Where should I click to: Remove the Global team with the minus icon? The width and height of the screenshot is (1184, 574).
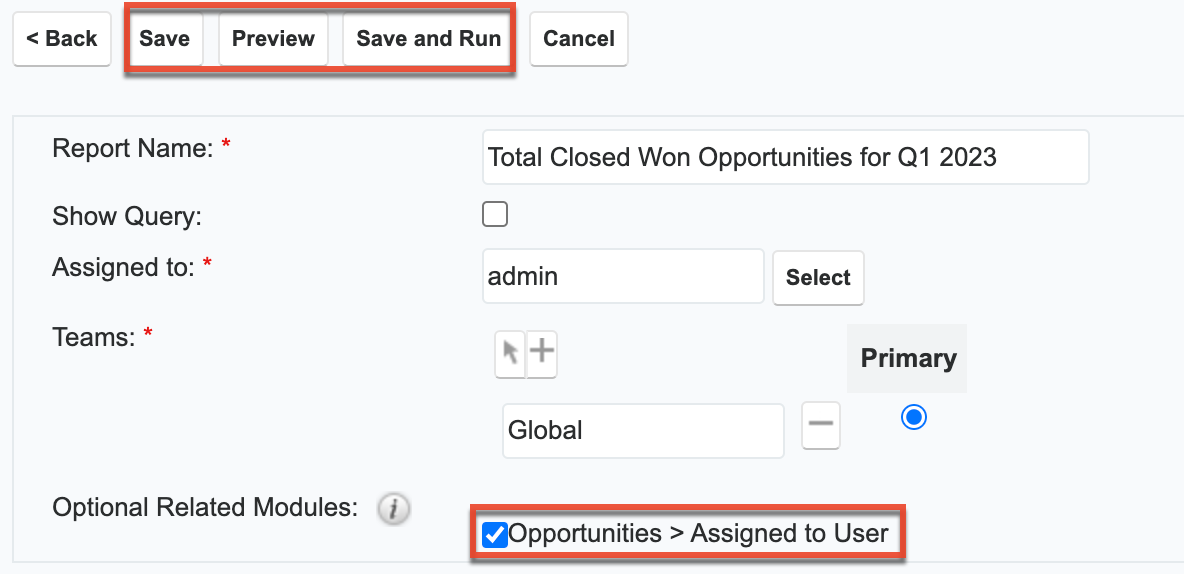pyautogui.click(x=821, y=425)
